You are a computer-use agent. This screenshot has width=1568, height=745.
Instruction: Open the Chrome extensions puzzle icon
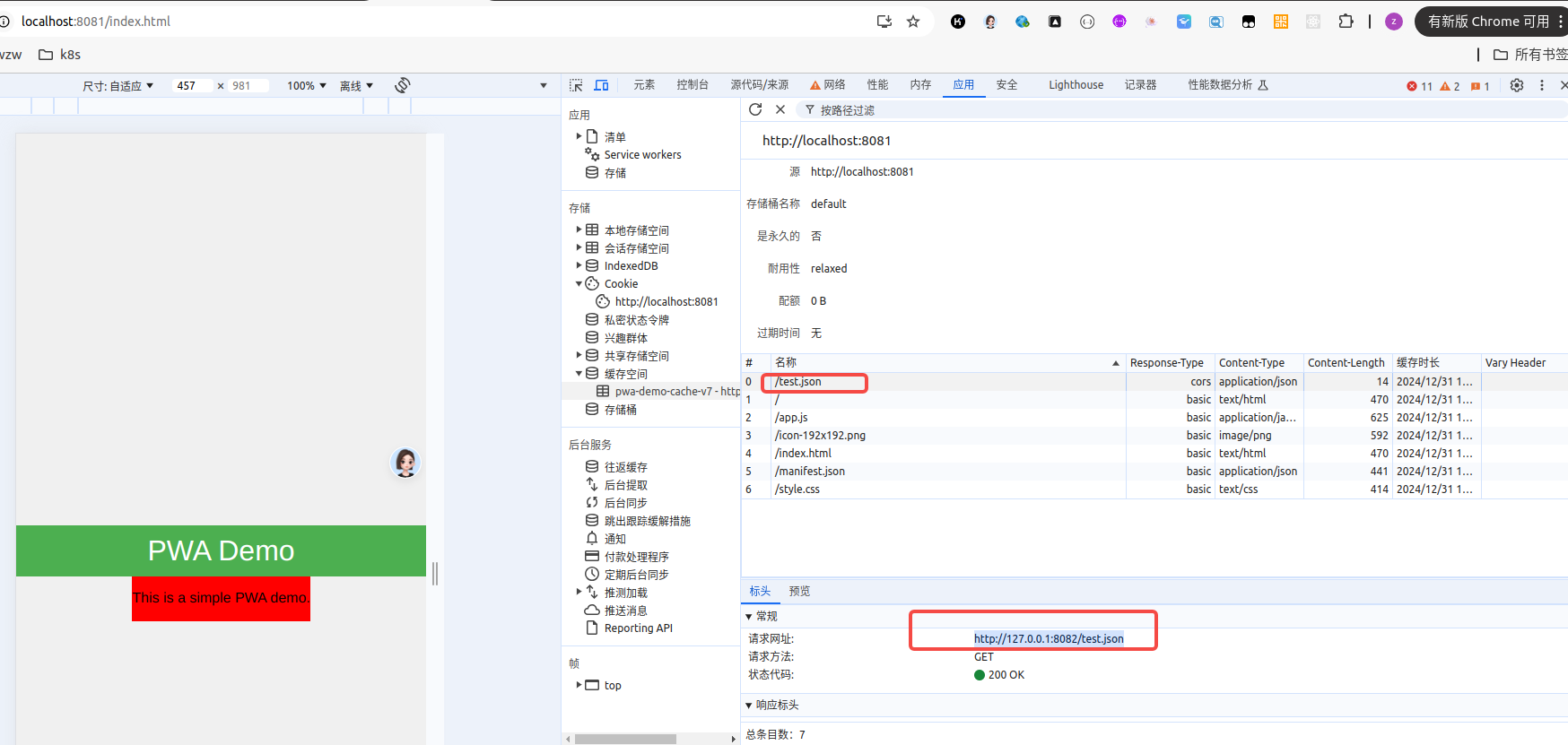[1346, 22]
